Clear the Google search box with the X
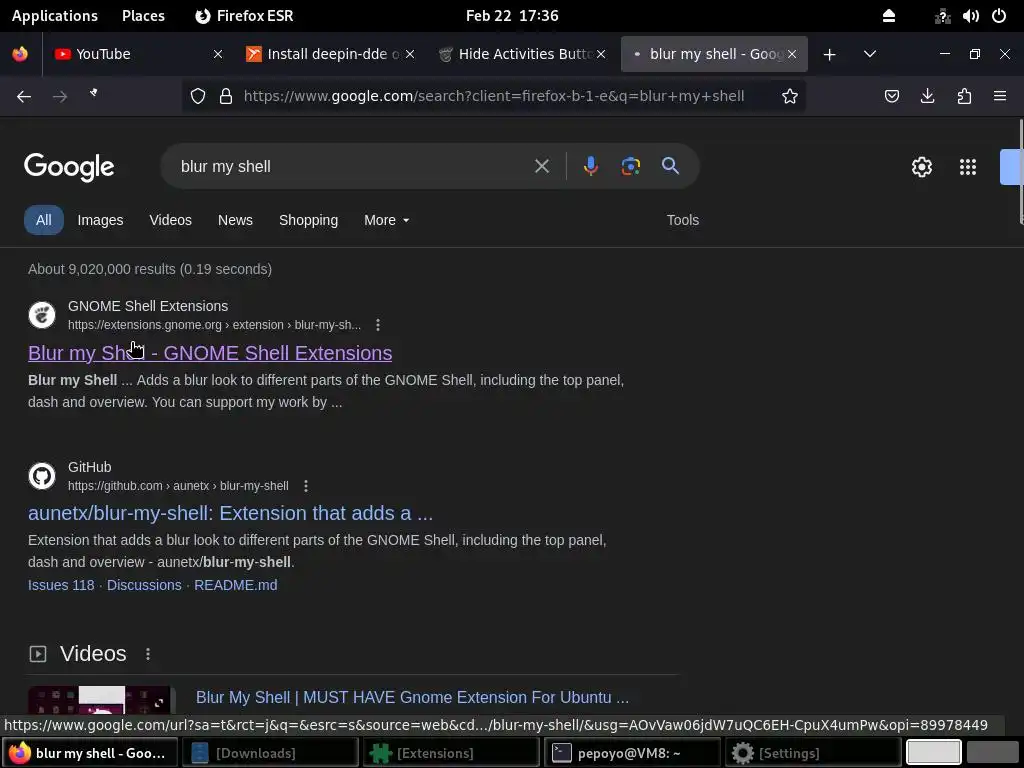 pyautogui.click(x=541, y=166)
